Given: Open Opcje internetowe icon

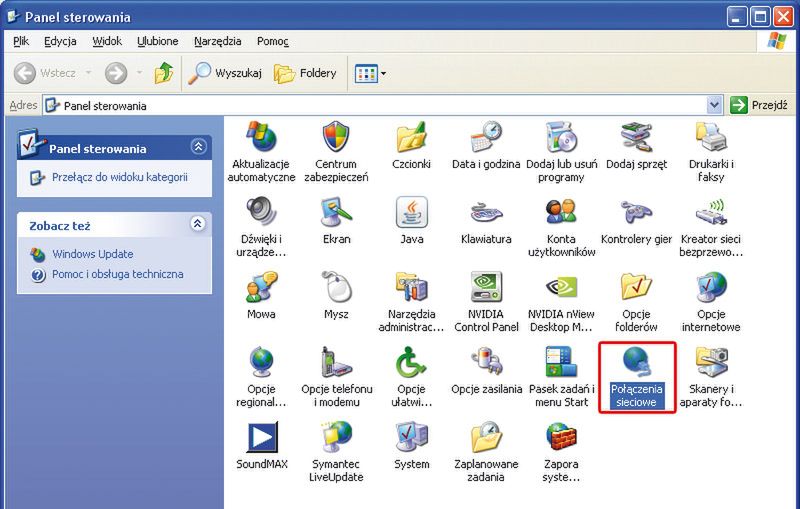Looking at the screenshot, I should click(x=711, y=302).
